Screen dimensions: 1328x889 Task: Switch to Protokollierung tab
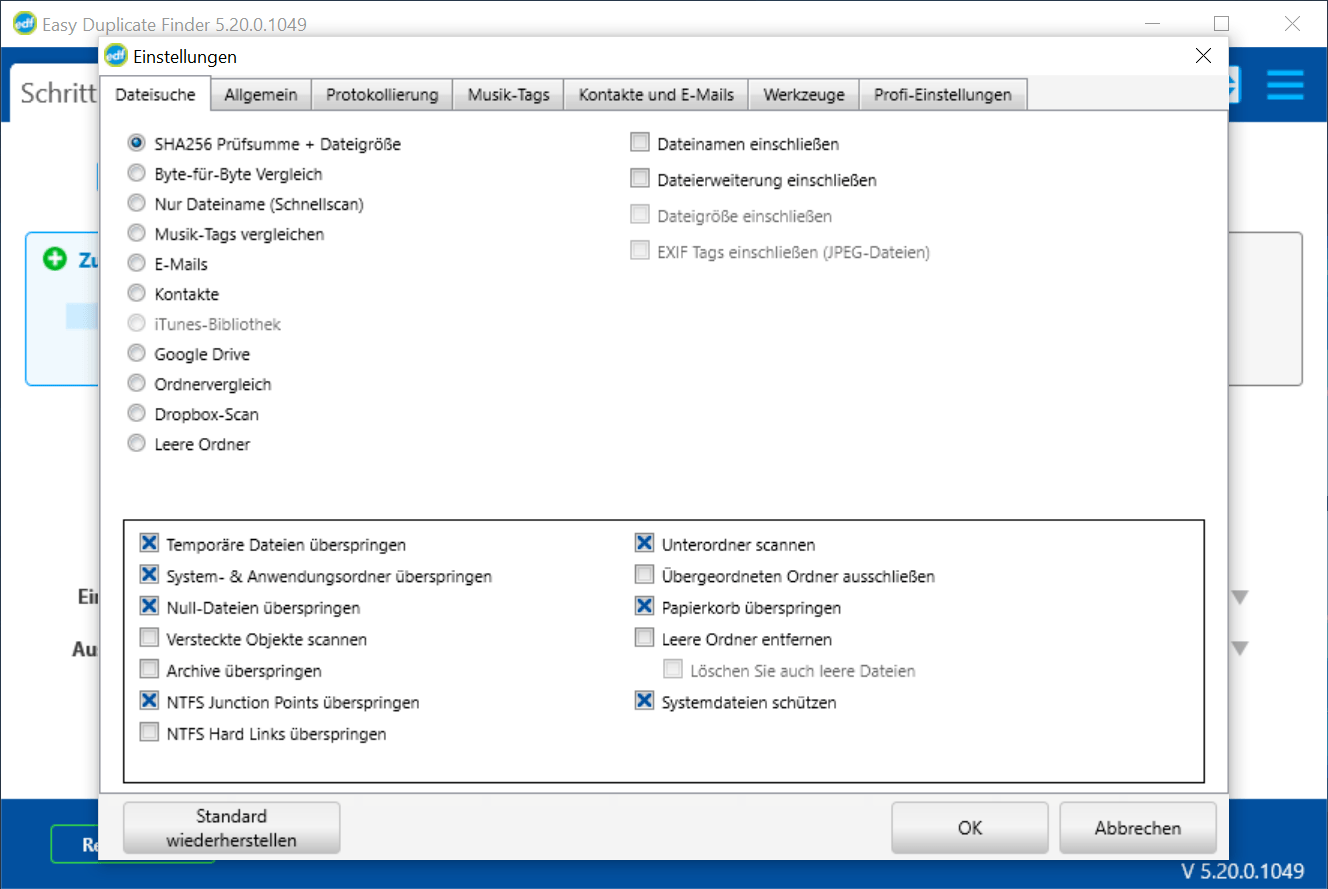(382, 95)
